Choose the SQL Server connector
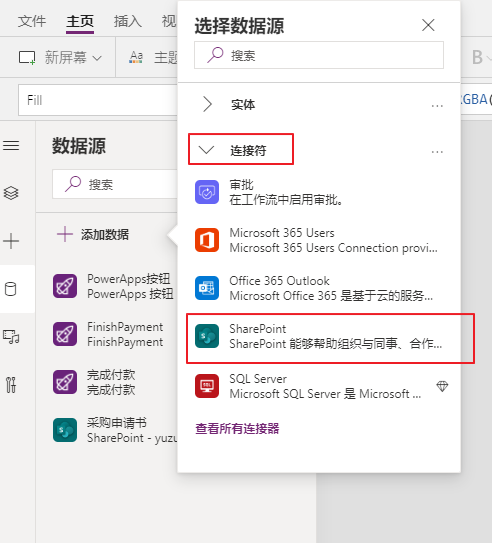The image size is (492, 543). pos(319,386)
